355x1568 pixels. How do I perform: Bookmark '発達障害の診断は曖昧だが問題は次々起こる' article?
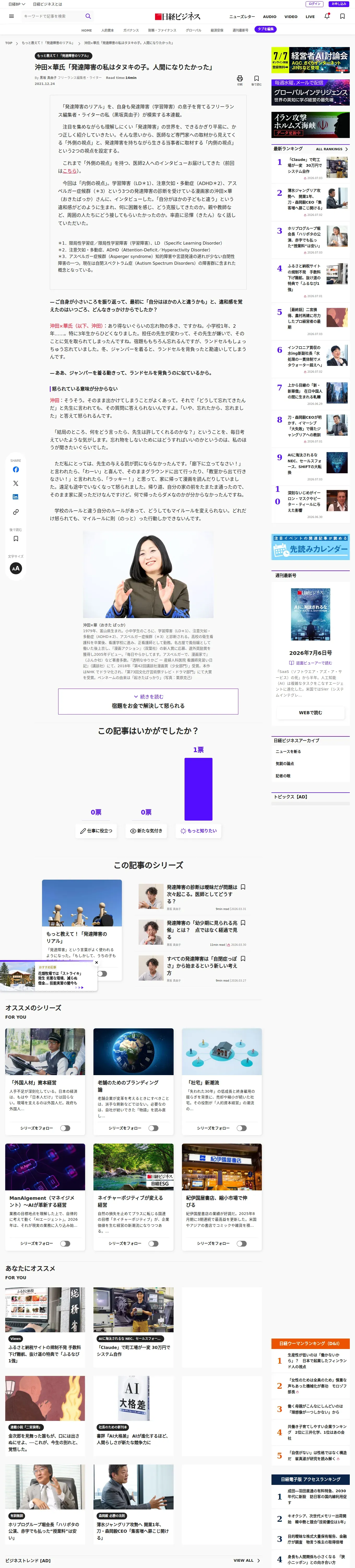click(x=243, y=887)
